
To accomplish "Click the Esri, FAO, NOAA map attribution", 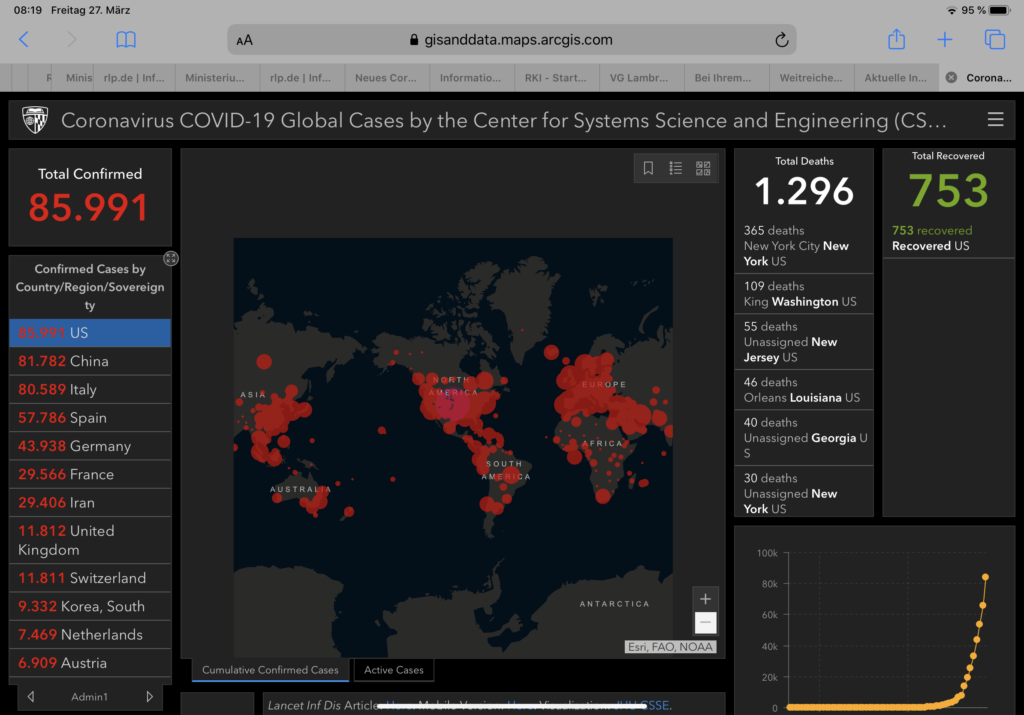I will click(x=670, y=646).
